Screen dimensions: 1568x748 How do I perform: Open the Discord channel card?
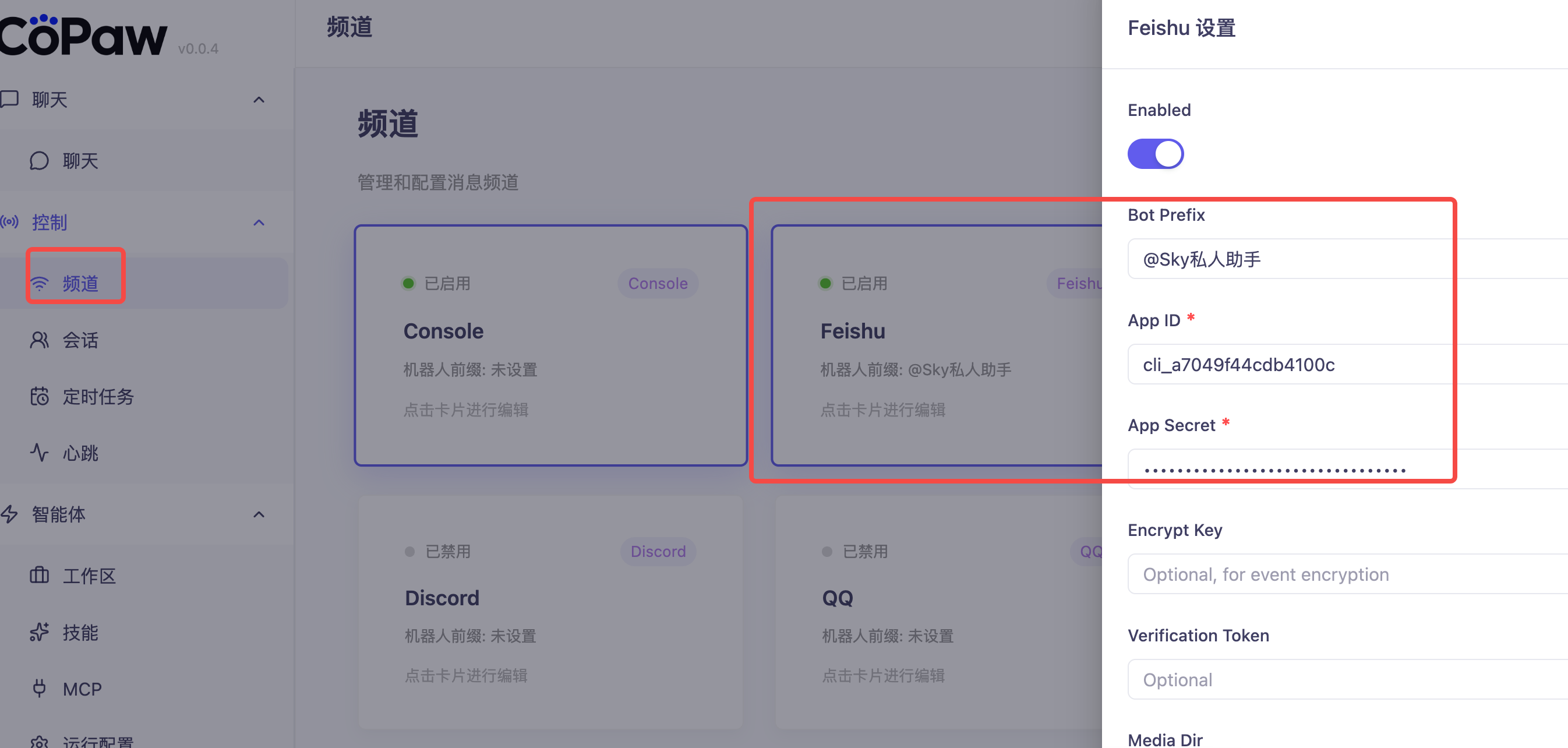pos(550,612)
